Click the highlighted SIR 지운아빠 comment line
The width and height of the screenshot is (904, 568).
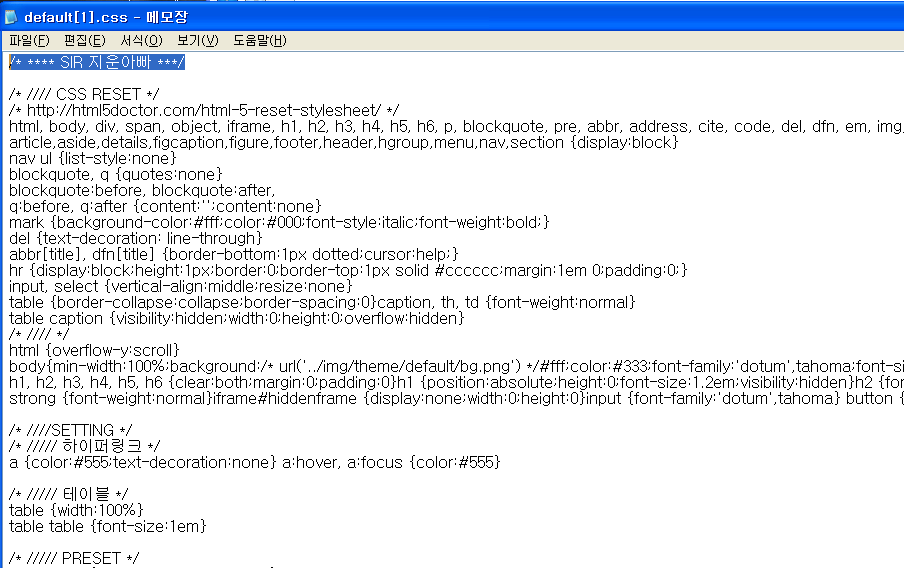(97, 63)
